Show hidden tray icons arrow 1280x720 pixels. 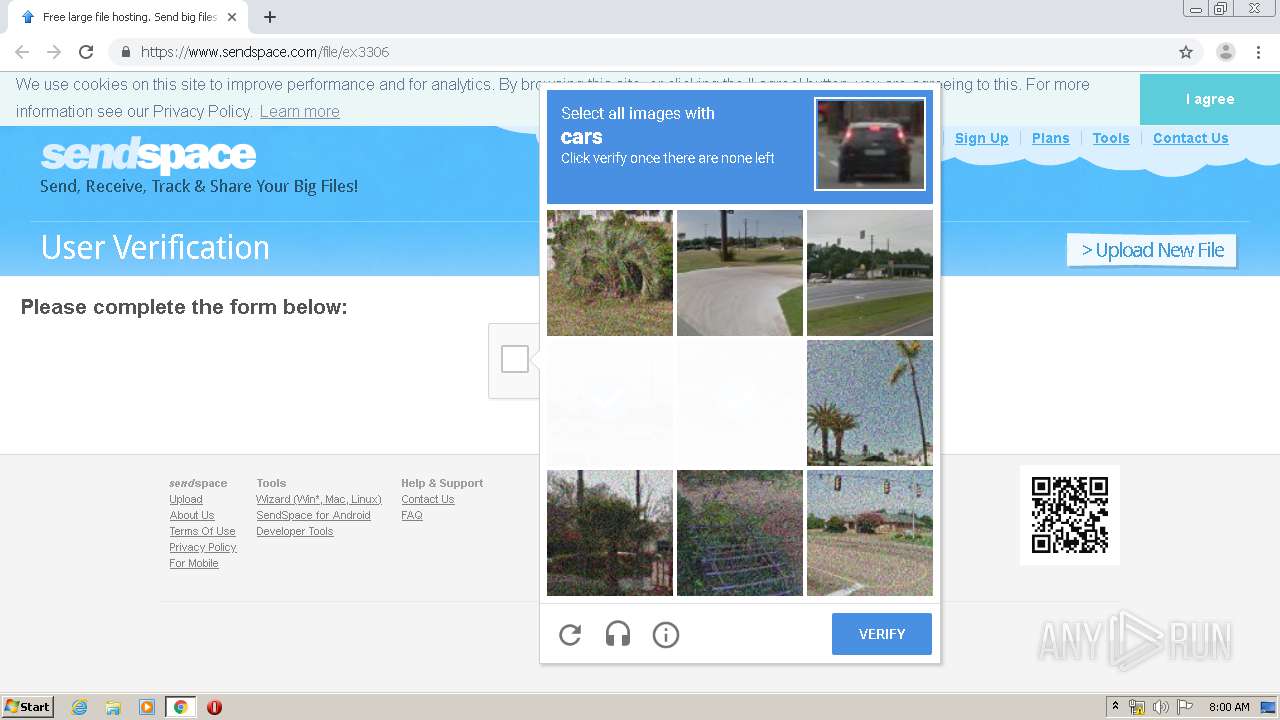(1115, 707)
